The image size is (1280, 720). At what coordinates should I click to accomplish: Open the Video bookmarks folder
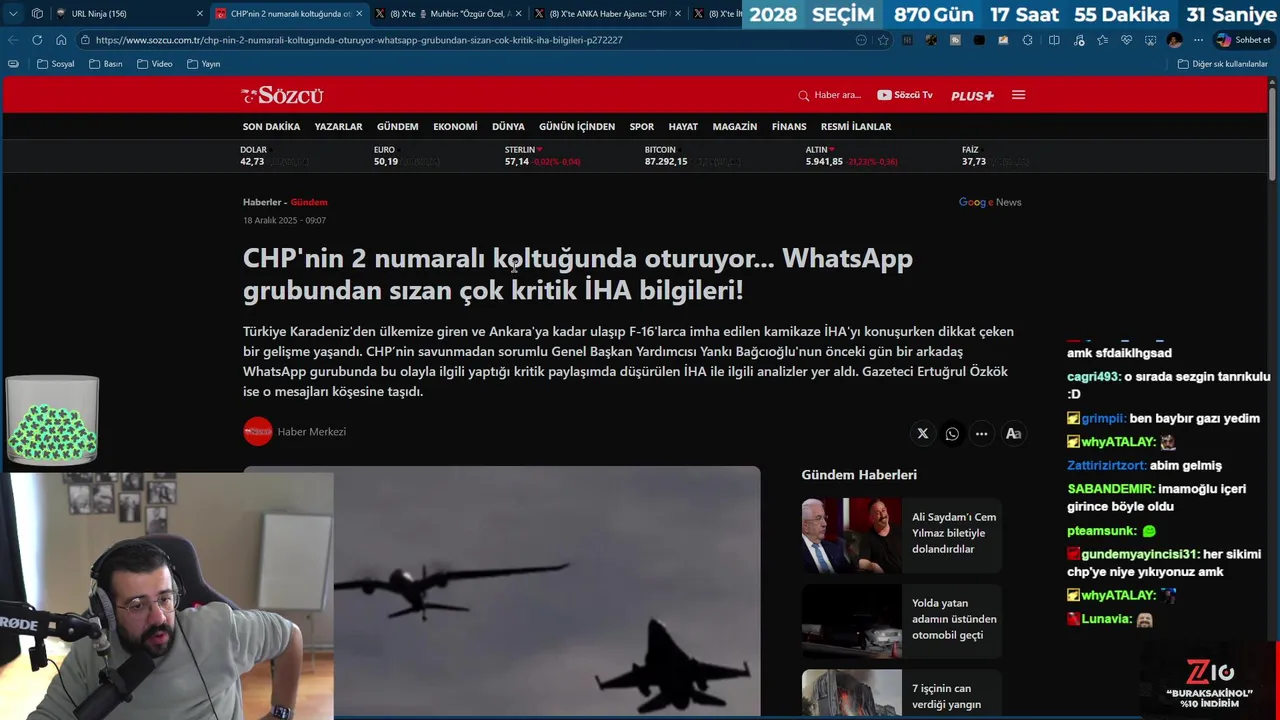click(155, 64)
